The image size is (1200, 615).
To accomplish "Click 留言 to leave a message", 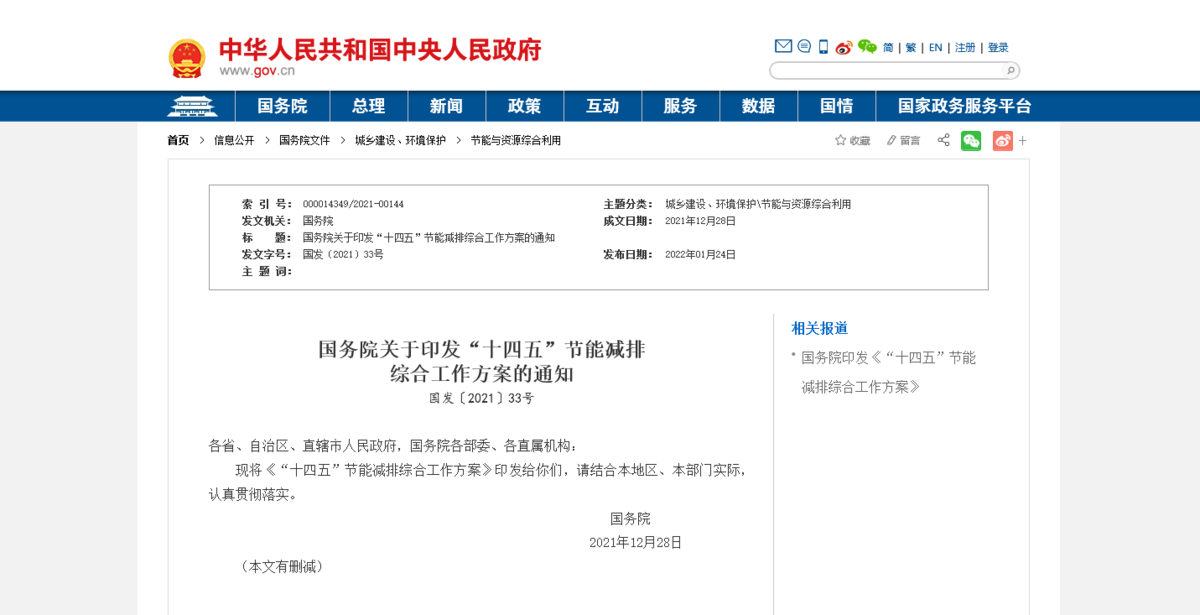I will 903,141.
